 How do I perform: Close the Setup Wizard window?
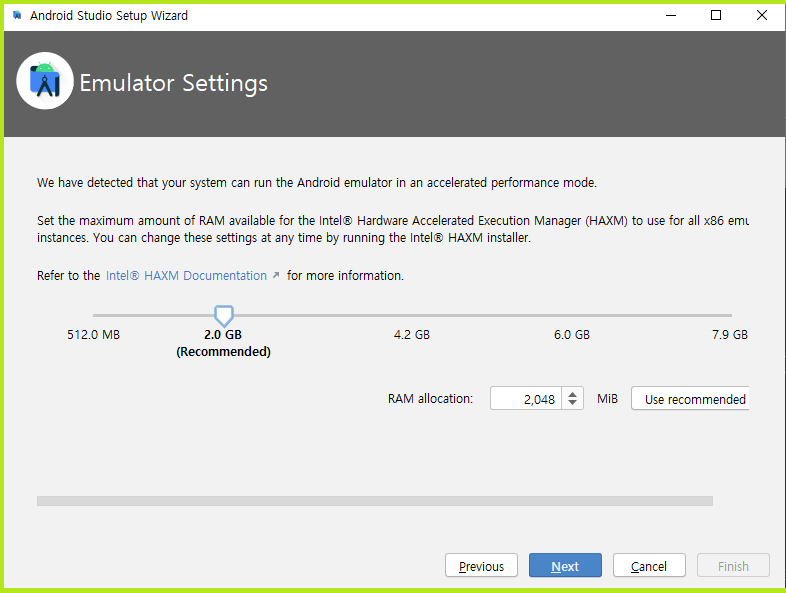[x=761, y=16]
